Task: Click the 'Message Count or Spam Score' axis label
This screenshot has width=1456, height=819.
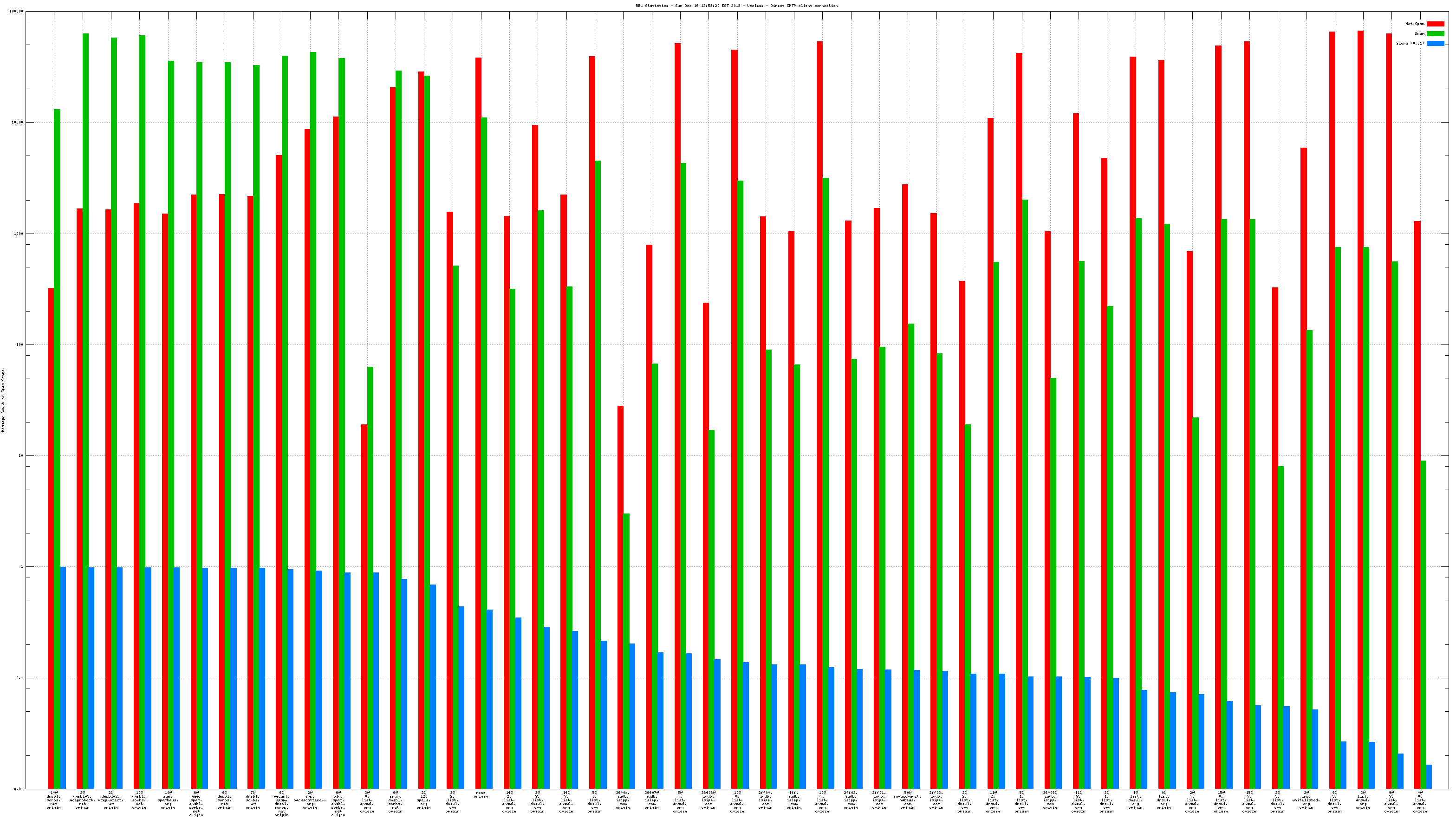Action: point(3,400)
